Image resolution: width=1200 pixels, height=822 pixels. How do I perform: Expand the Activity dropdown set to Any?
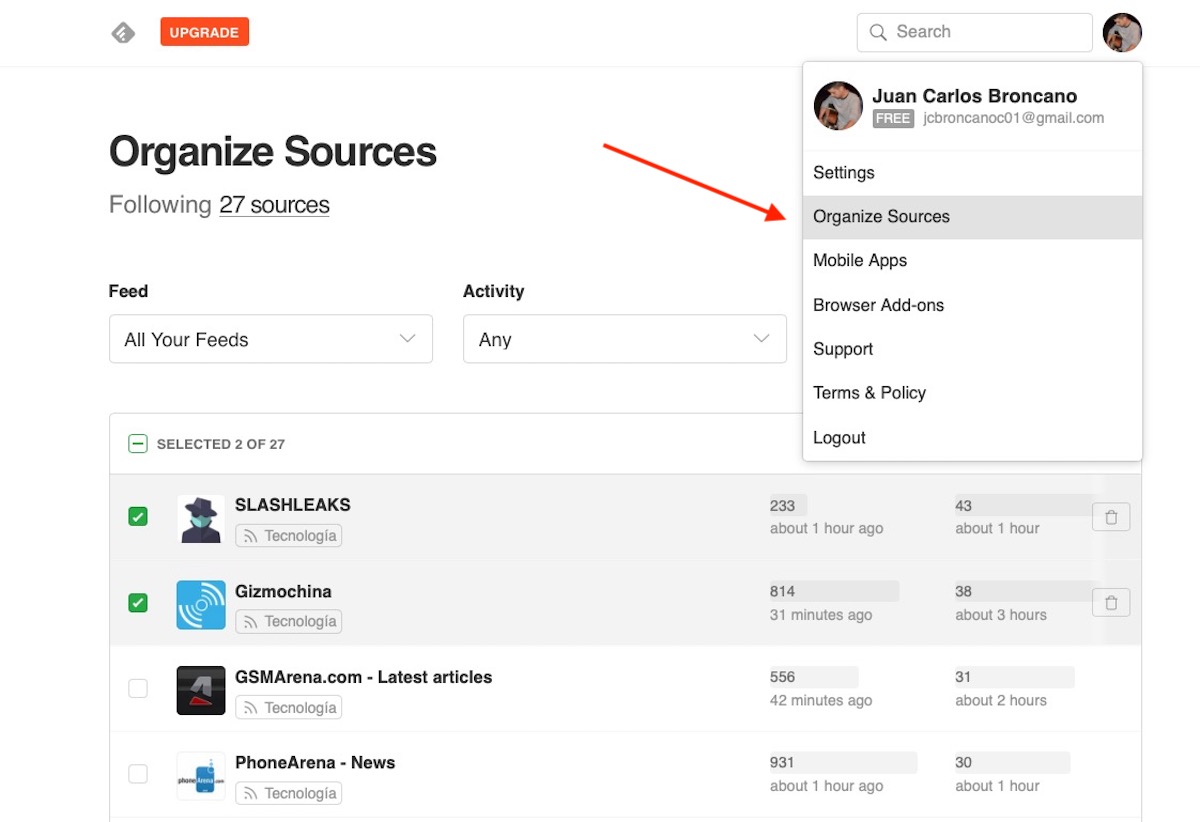click(x=624, y=339)
